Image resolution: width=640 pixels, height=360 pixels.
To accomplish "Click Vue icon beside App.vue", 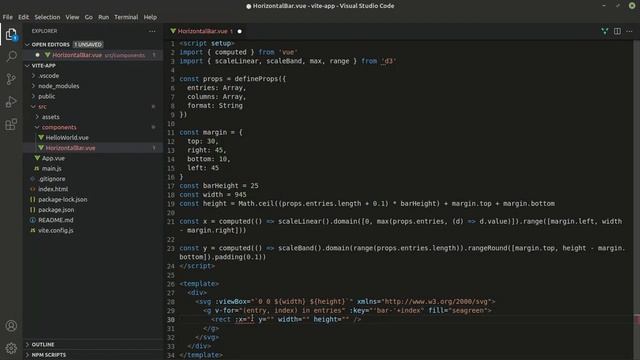I will click(x=37, y=158).
